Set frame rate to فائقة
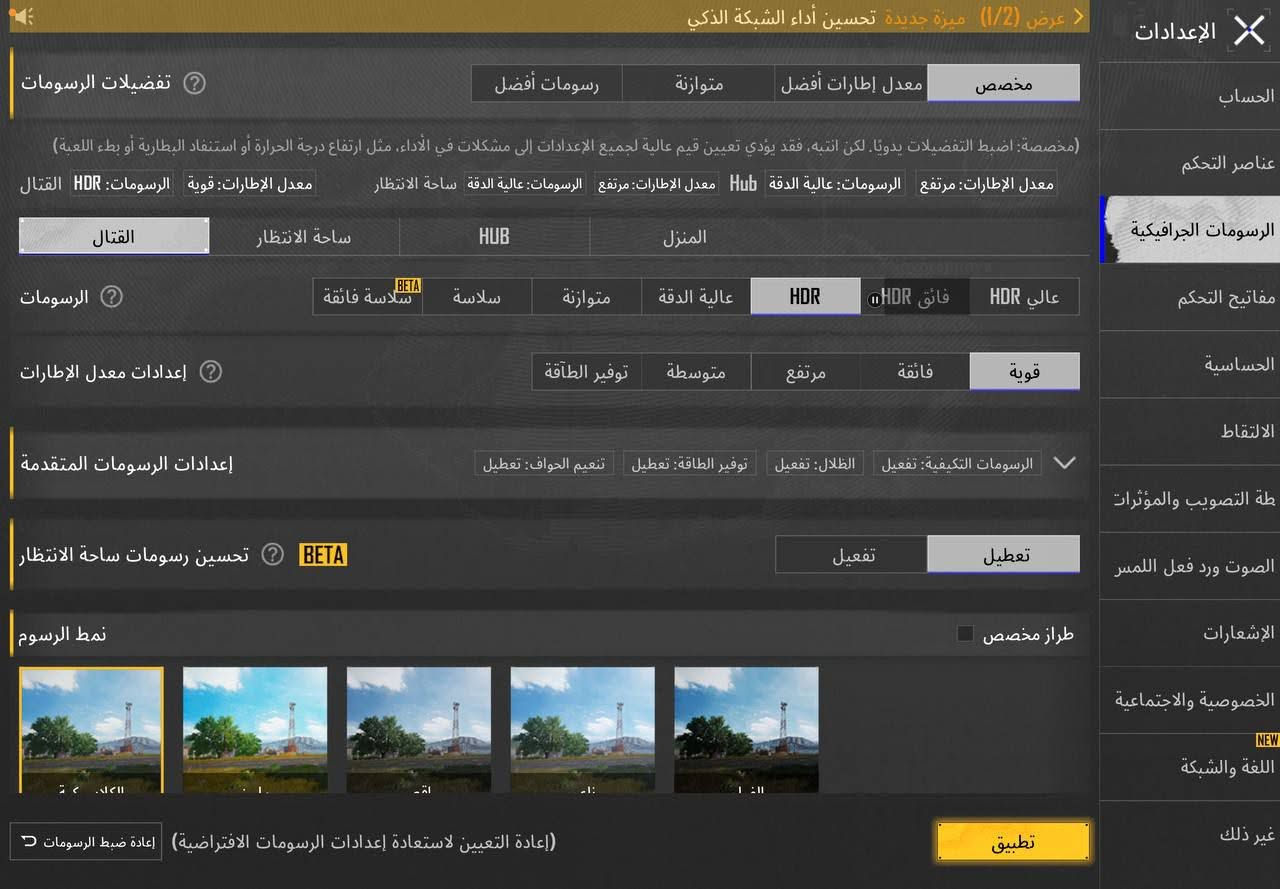 [x=915, y=372]
